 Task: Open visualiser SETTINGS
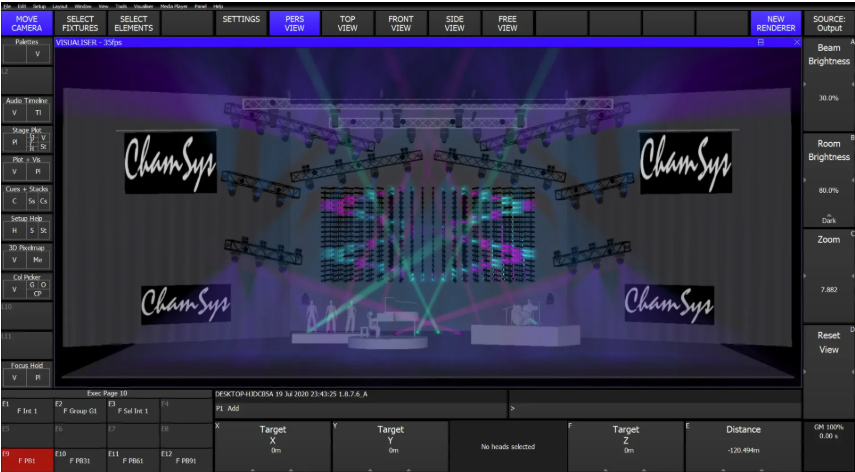(241, 23)
